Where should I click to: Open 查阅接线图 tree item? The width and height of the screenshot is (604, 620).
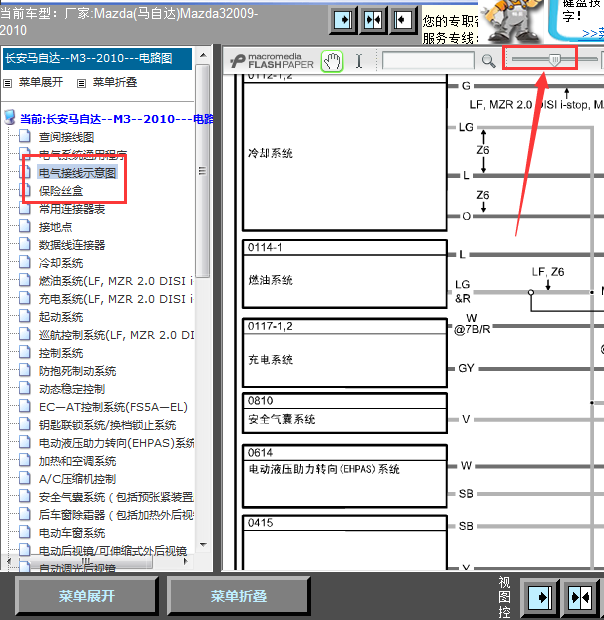(66, 137)
